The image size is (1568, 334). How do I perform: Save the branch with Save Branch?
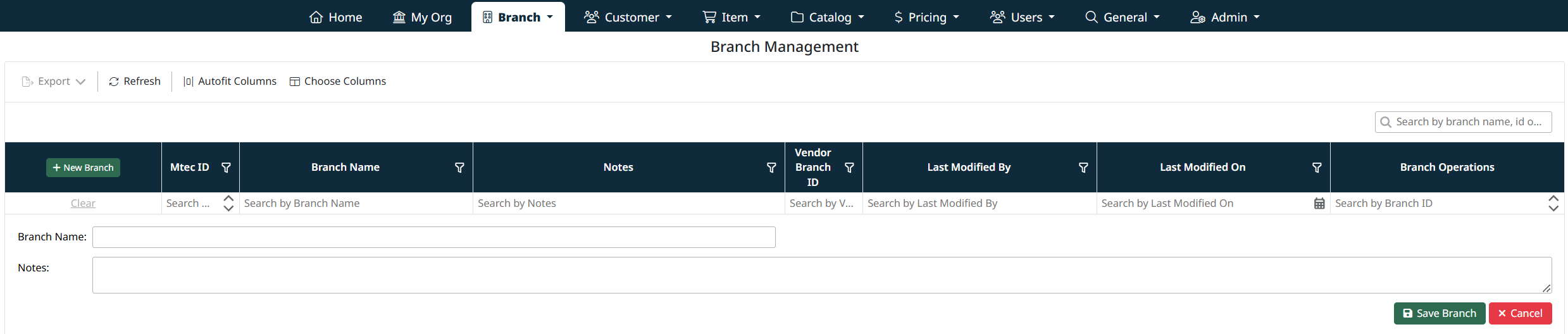[1439, 314]
